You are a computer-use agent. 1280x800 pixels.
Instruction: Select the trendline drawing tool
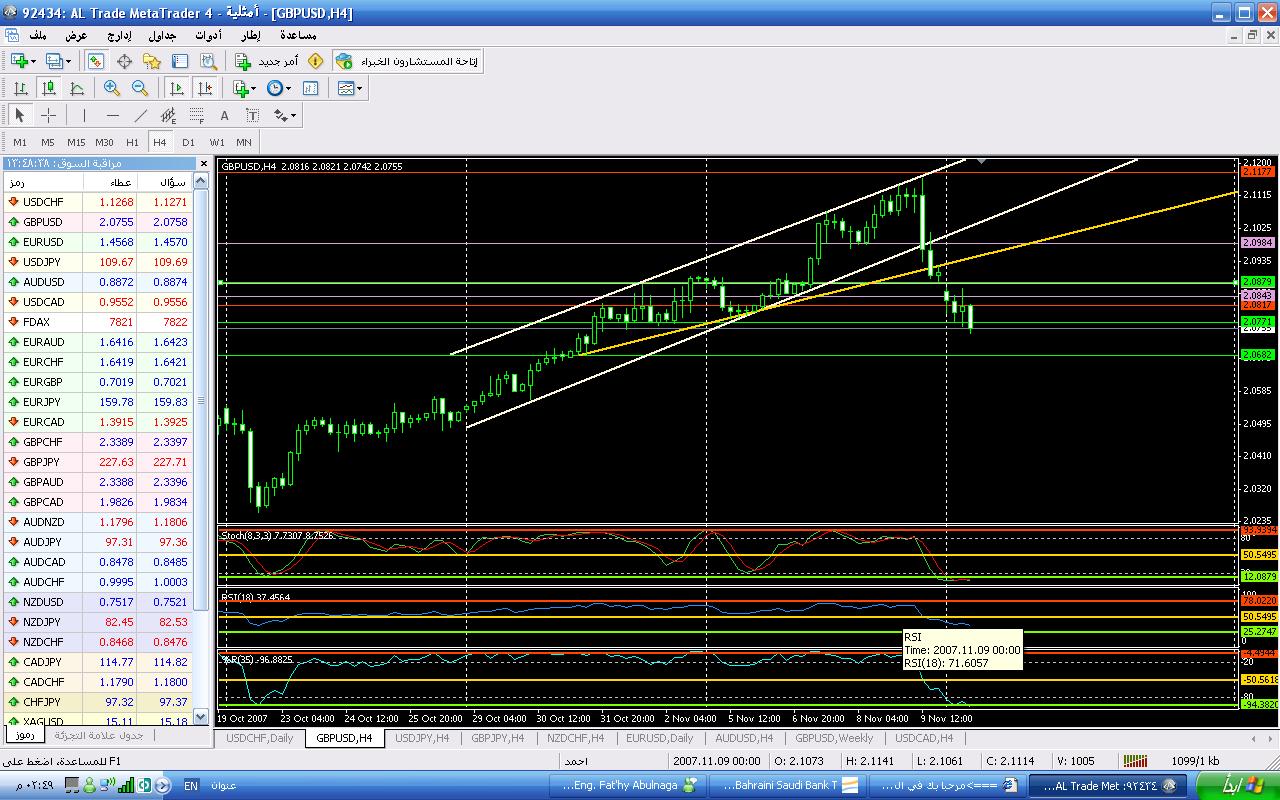click(141, 115)
